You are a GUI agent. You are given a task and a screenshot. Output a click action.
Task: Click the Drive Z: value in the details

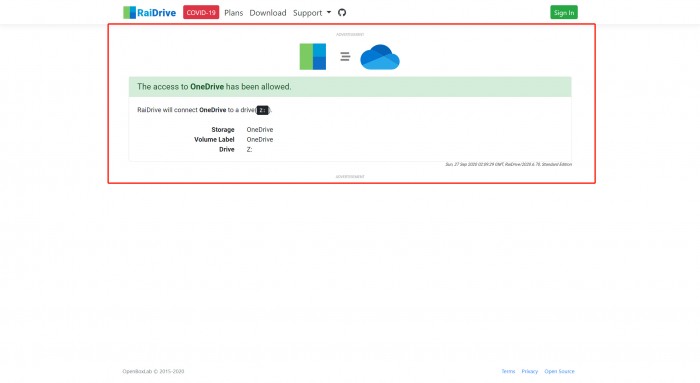[249, 150]
